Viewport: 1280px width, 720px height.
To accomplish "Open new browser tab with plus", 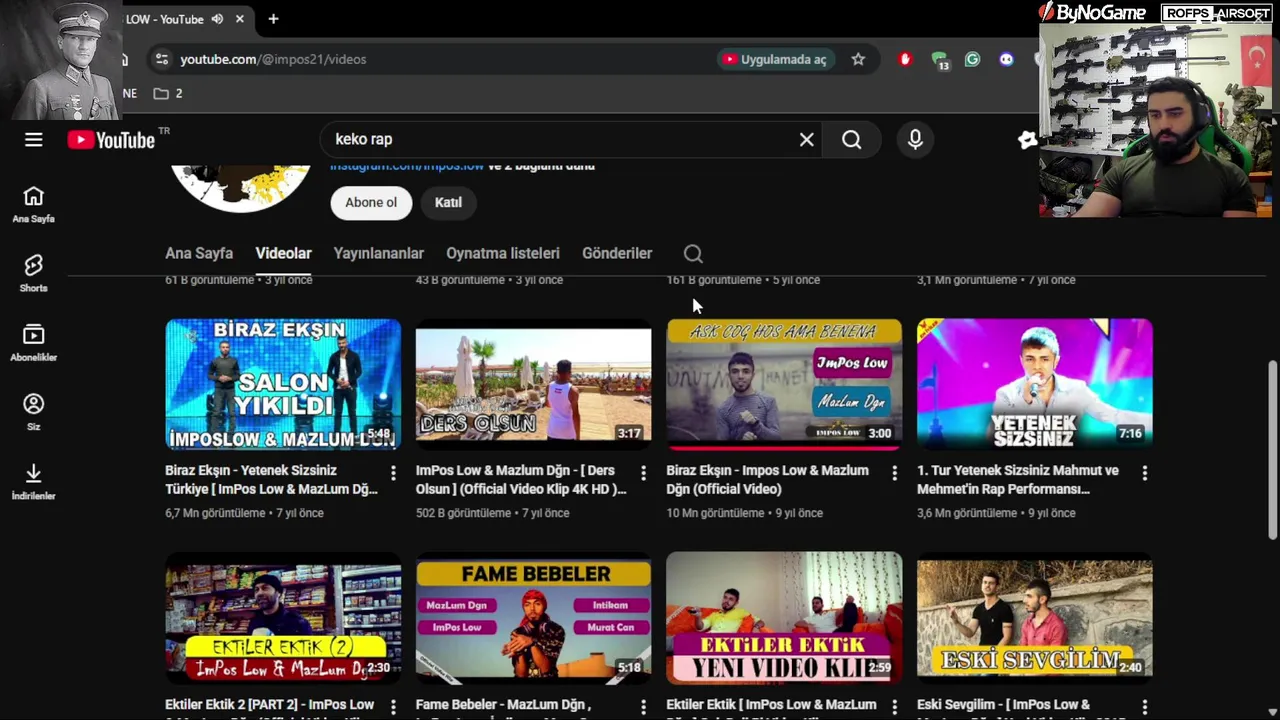I will pos(273,19).
